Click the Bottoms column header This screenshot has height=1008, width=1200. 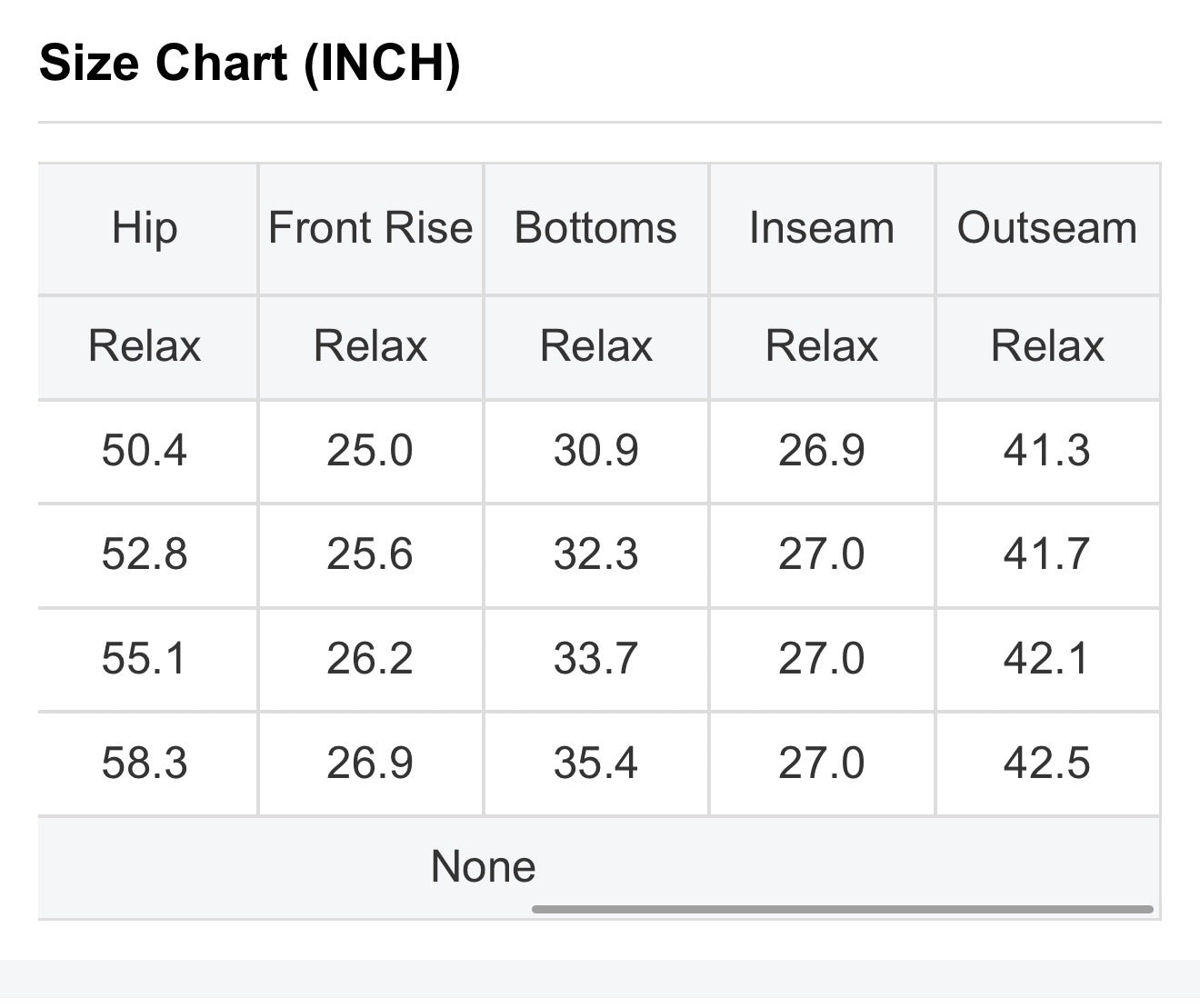tap(595, 227)
